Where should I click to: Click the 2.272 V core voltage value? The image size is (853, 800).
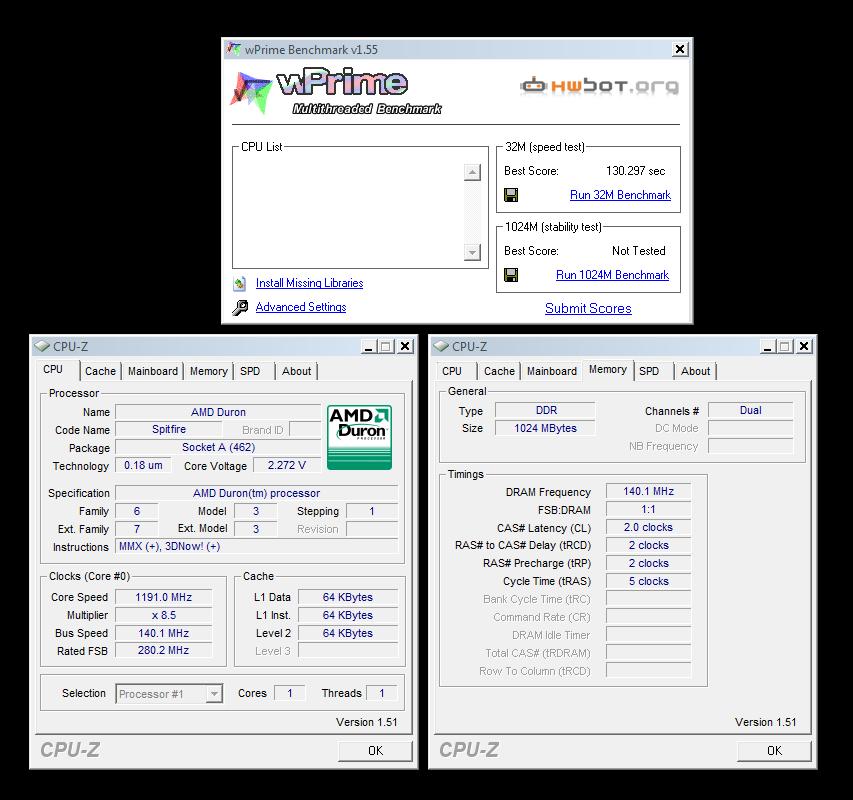pyautogui.click(x=287, y=465)
